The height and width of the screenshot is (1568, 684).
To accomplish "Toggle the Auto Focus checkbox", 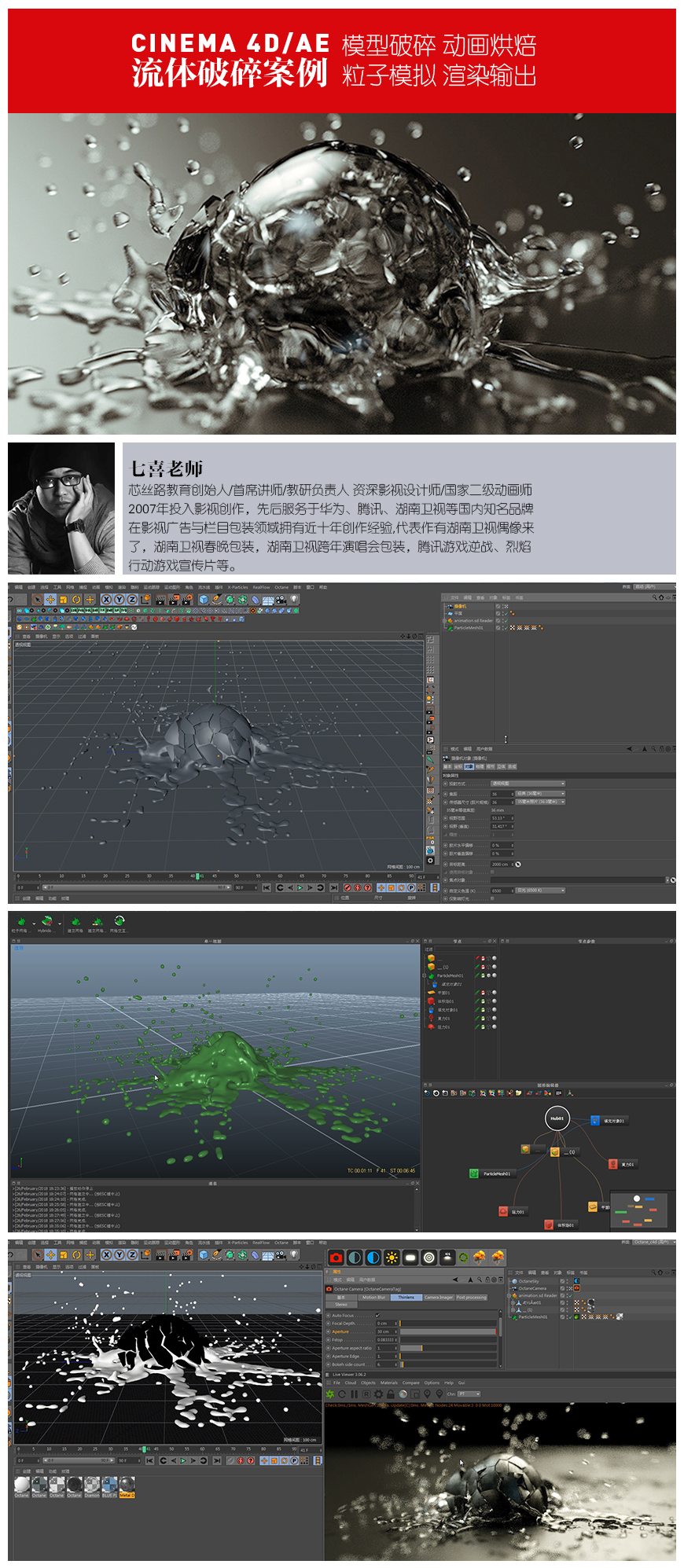I will point(377,1315).
